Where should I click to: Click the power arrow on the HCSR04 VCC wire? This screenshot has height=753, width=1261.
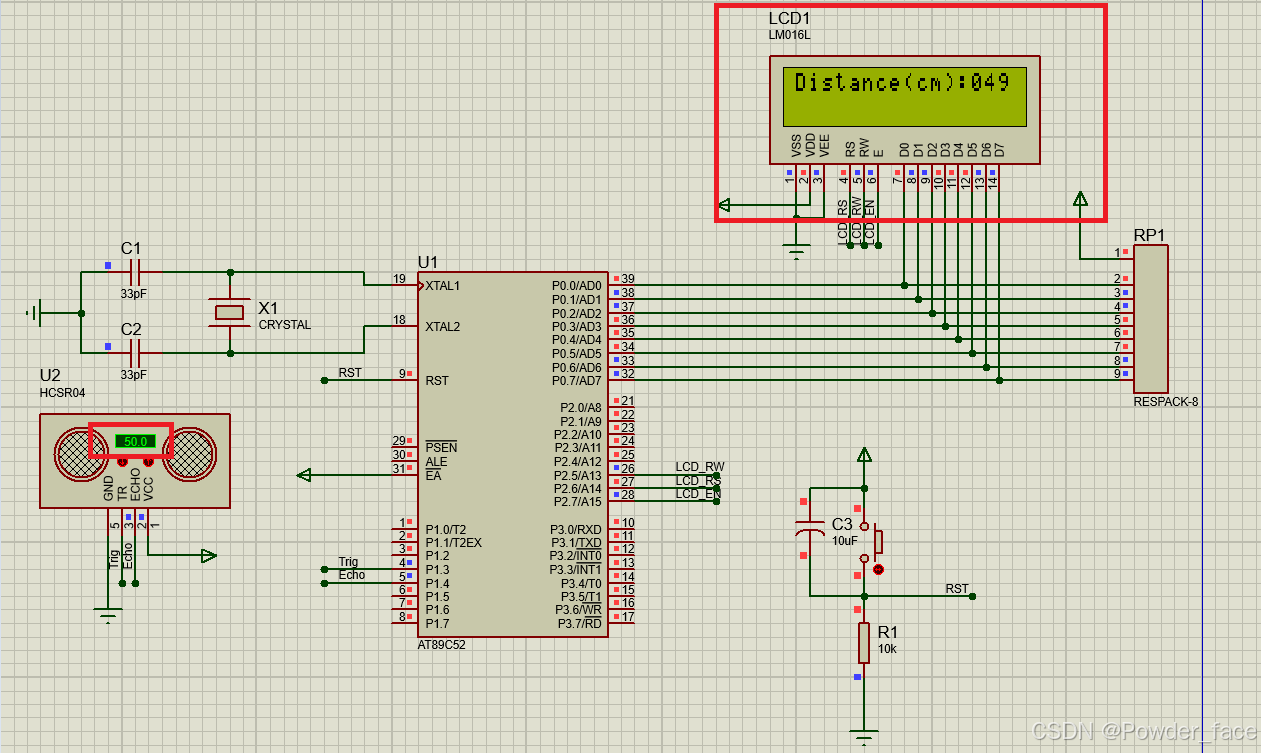[209, 556]
